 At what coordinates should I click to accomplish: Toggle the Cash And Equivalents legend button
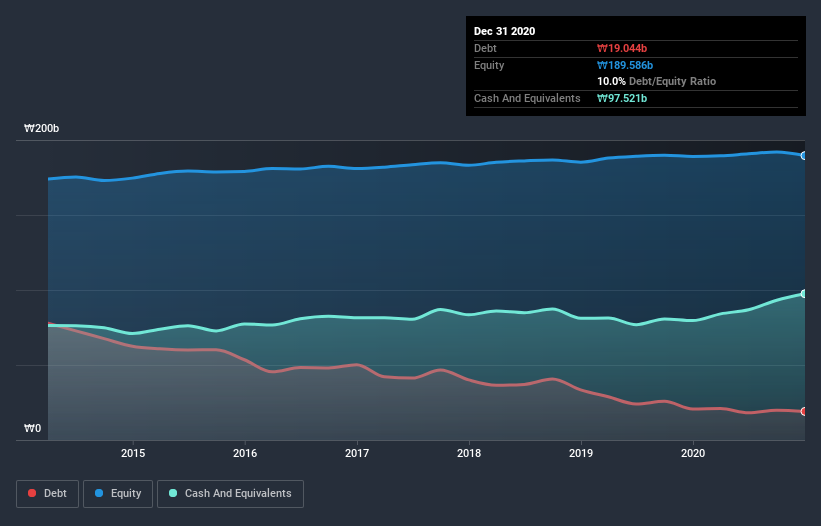pos(230,493)
